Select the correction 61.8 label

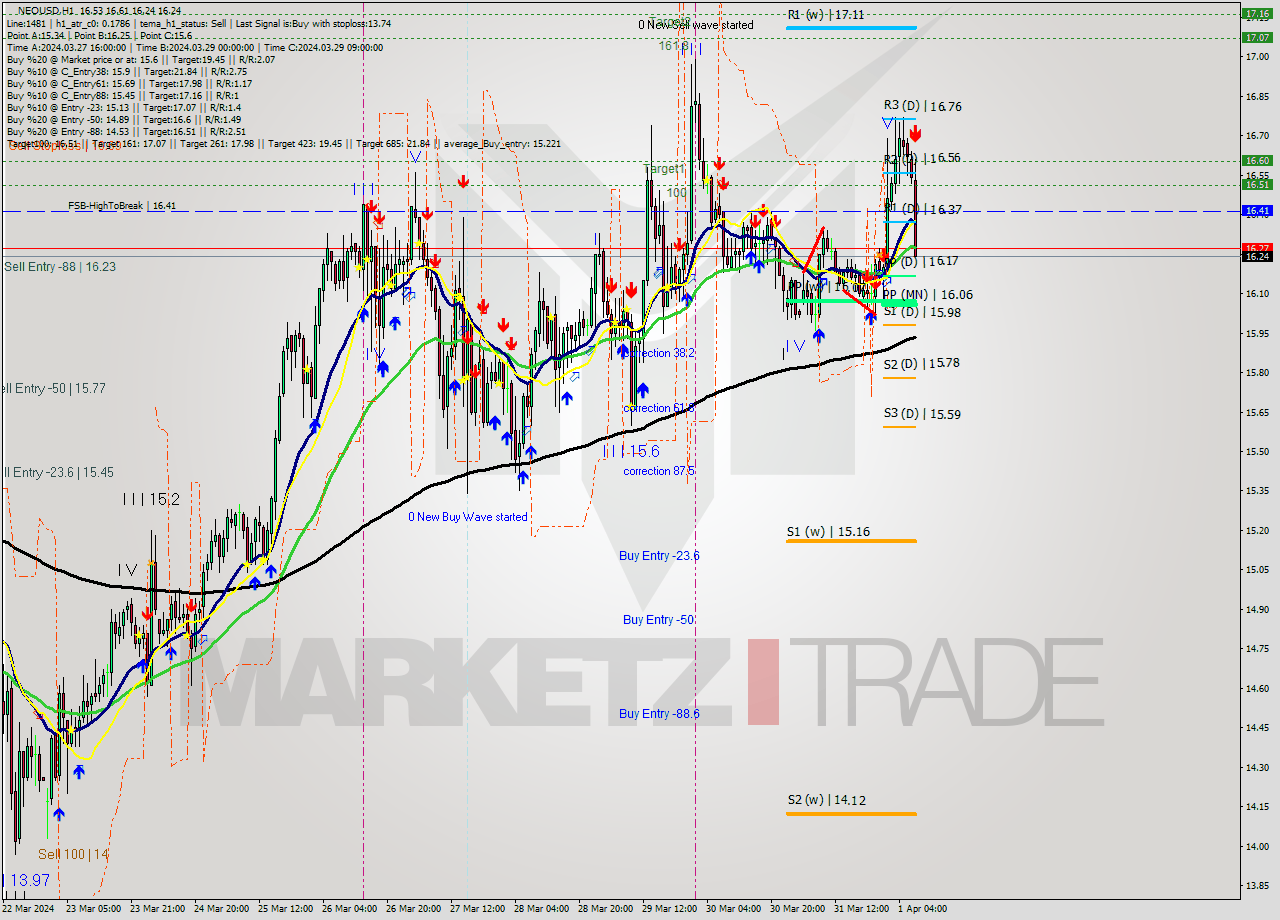(659, 409)
